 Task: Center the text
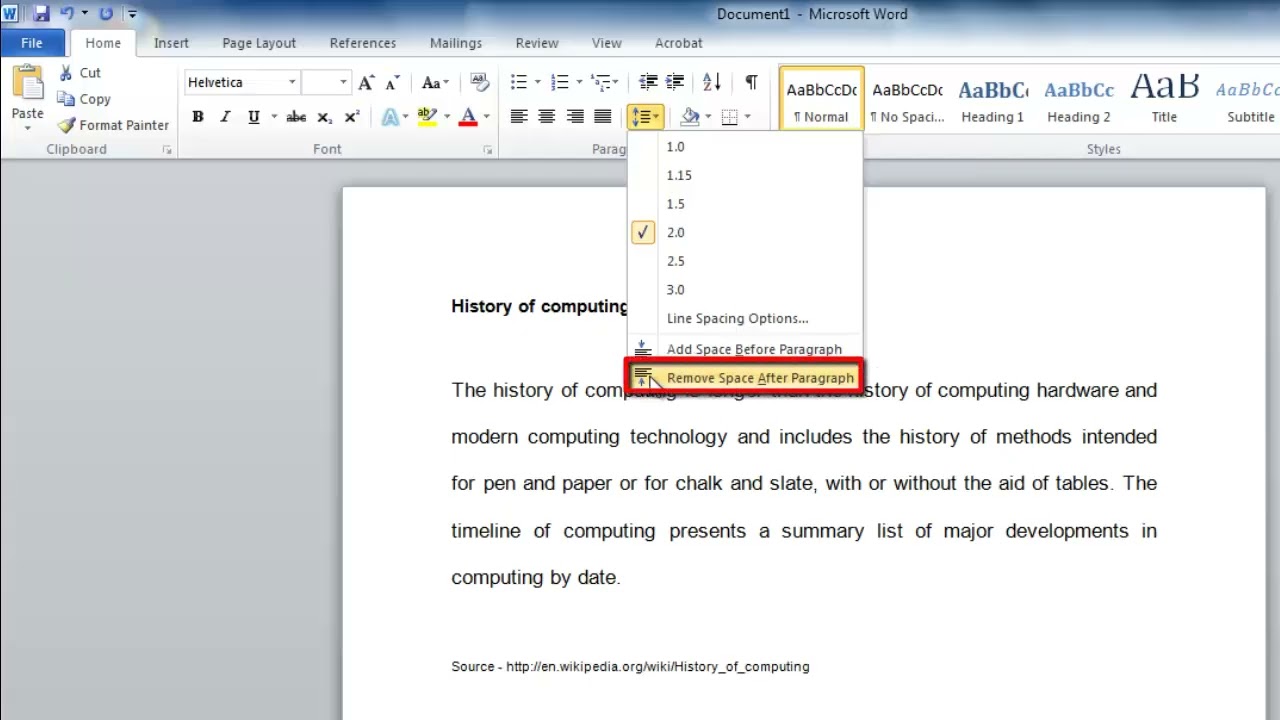pos(546,117)
